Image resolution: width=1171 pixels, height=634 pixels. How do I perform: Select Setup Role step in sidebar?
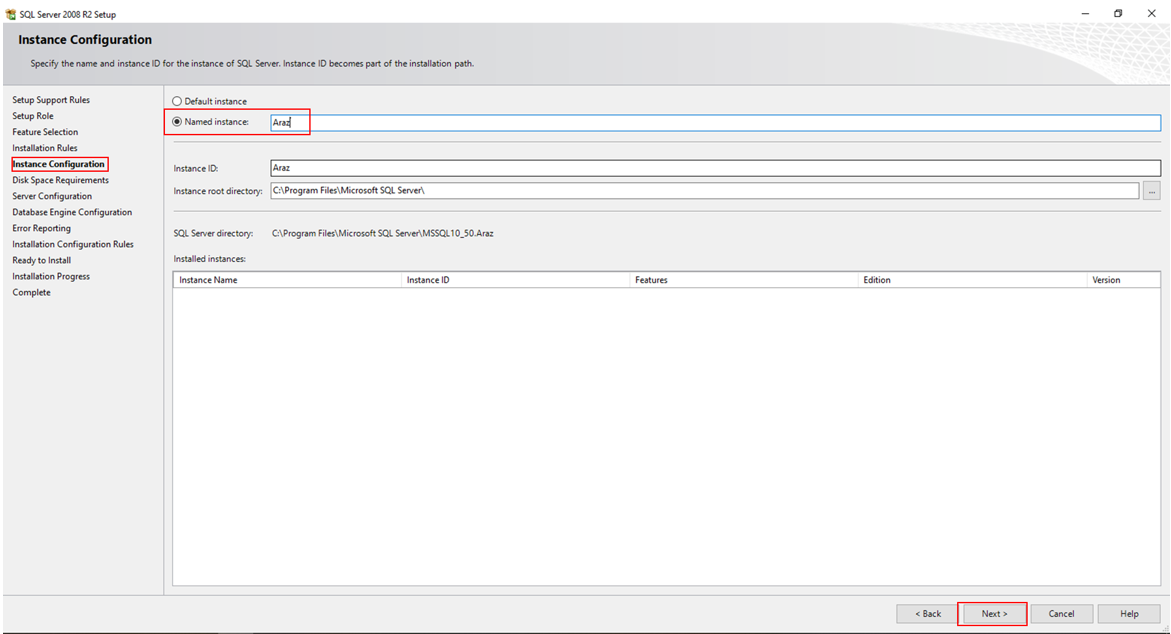33,116
